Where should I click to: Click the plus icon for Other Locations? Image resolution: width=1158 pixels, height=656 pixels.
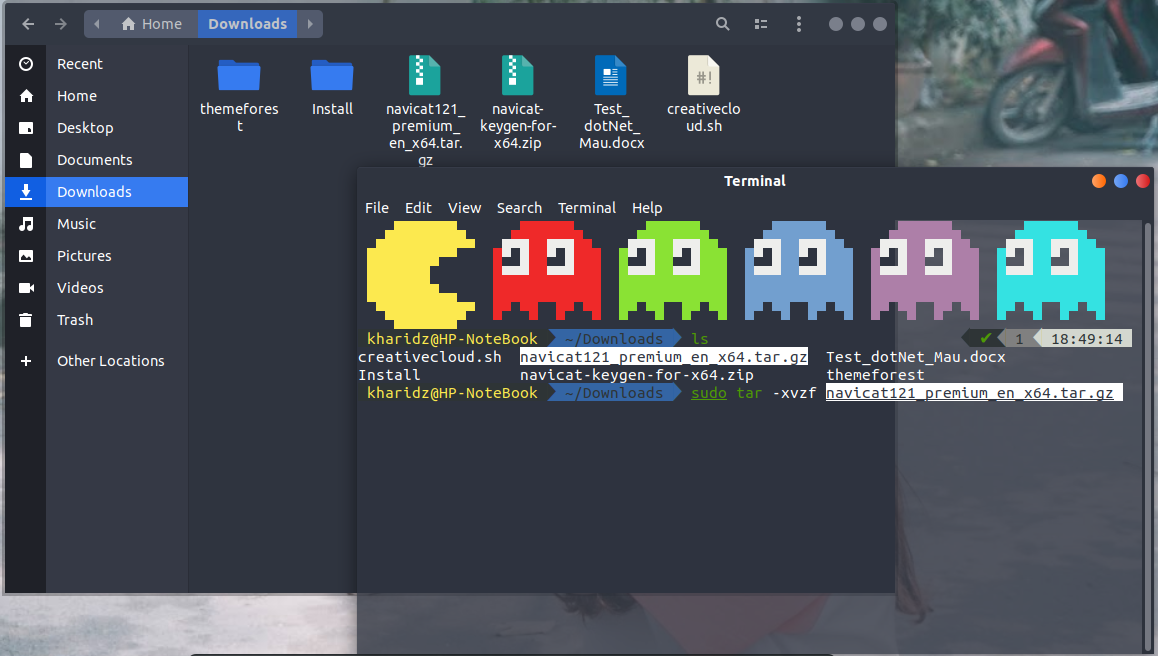[26, 361]
